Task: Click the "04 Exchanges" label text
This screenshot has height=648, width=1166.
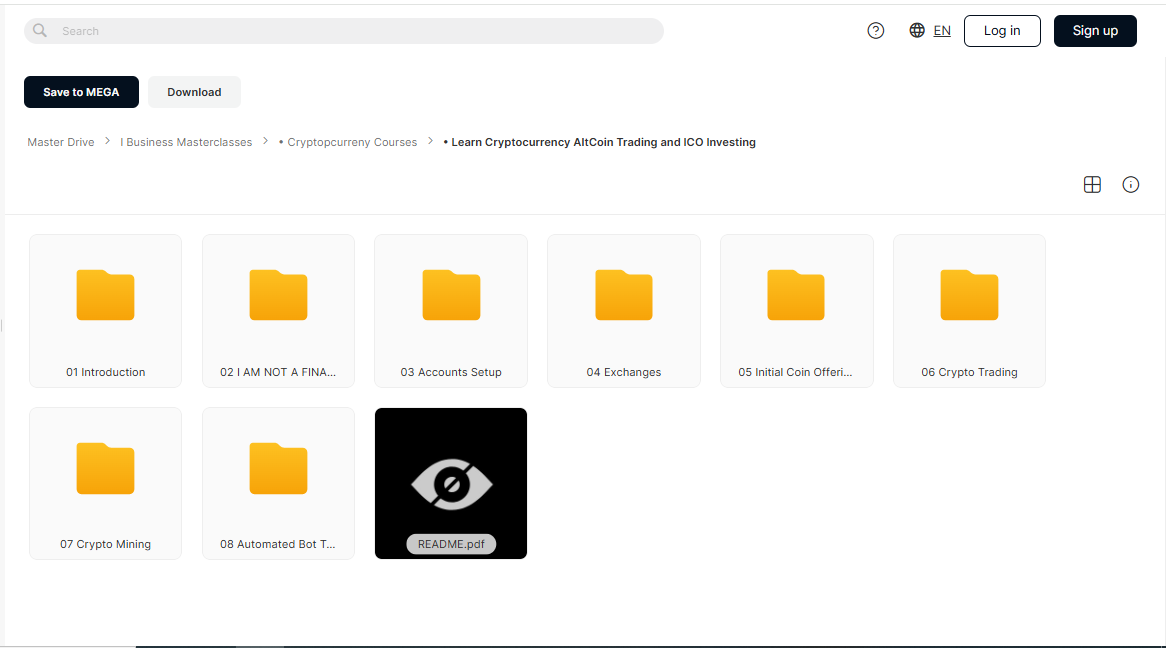Action: pos(624,372)
